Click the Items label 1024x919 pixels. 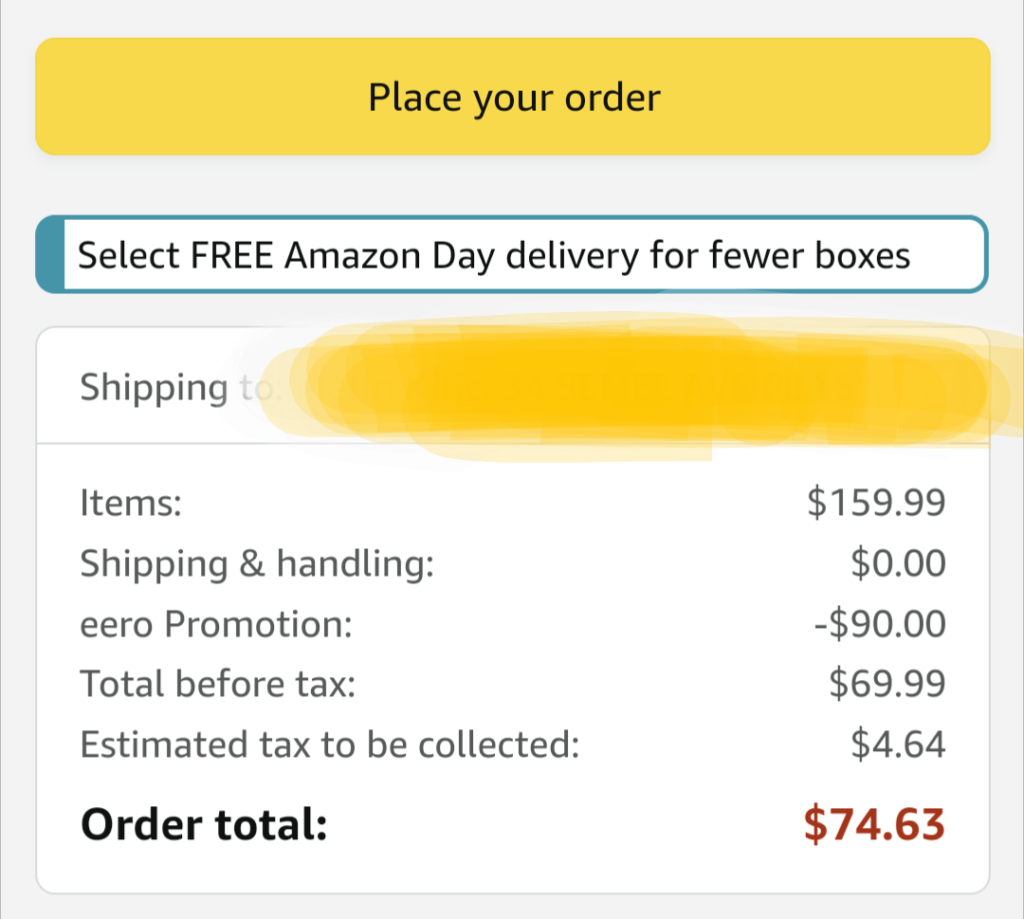131,504
